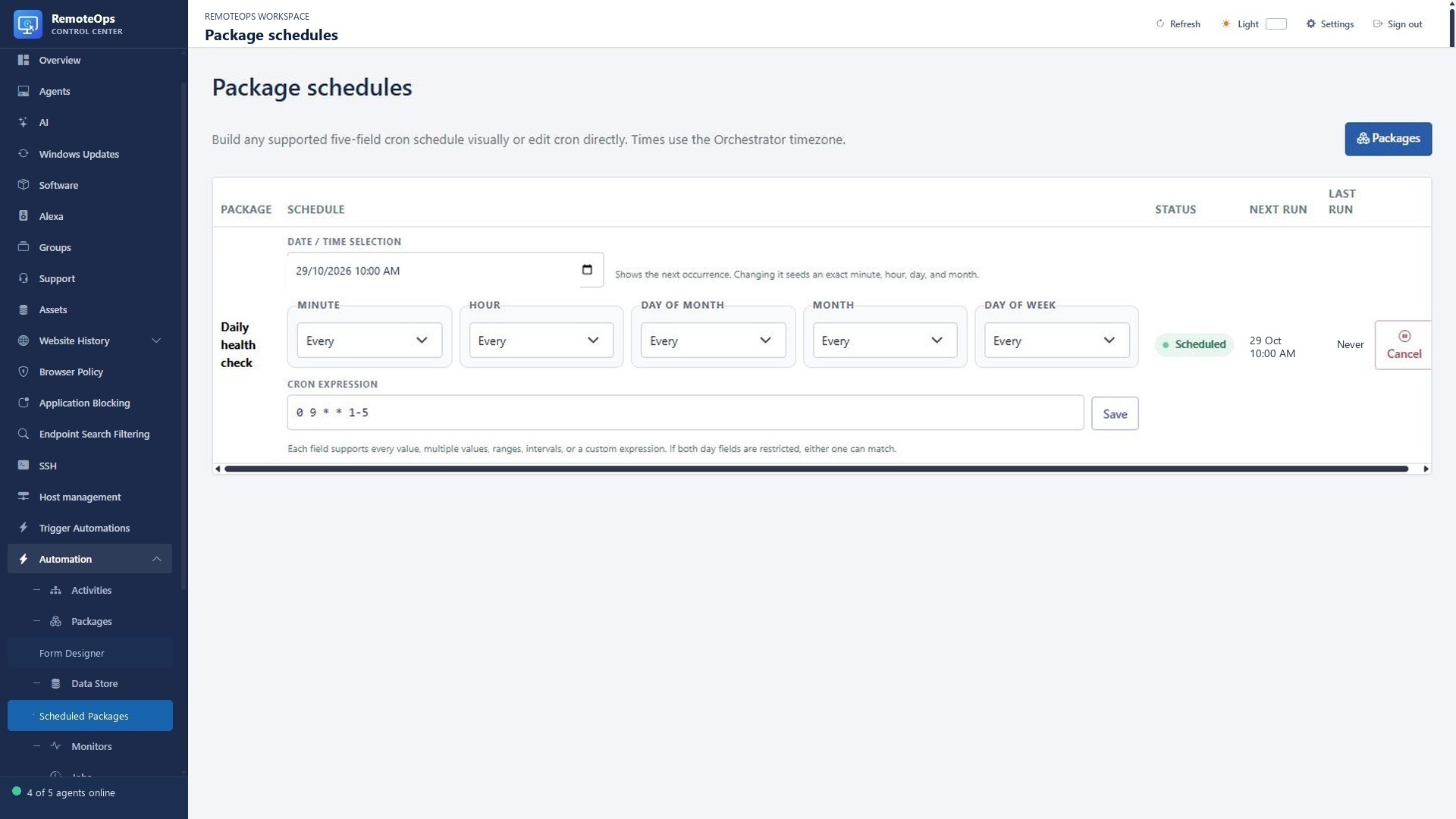Navigate to Groups

point(90,247)
